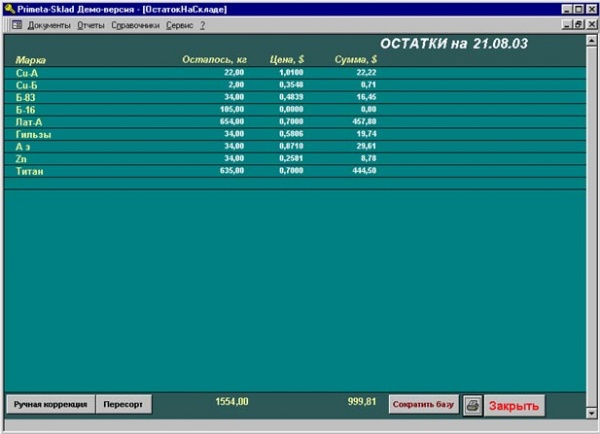The width and height of the screenshot is (600, 434).
Task: Click the ОСТАТКИ на 21.08.03 heading
Action: pos(454,44)
